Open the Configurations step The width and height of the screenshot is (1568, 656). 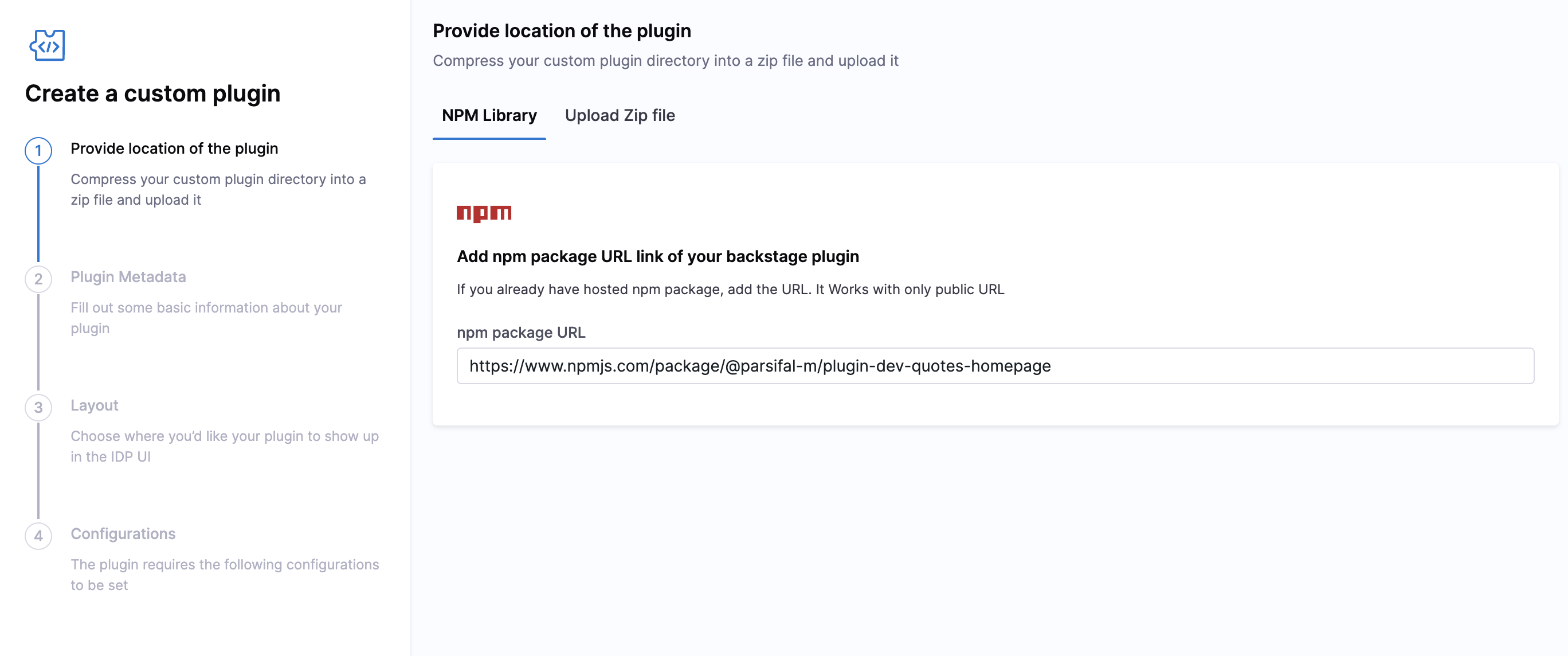pos(123,533)
